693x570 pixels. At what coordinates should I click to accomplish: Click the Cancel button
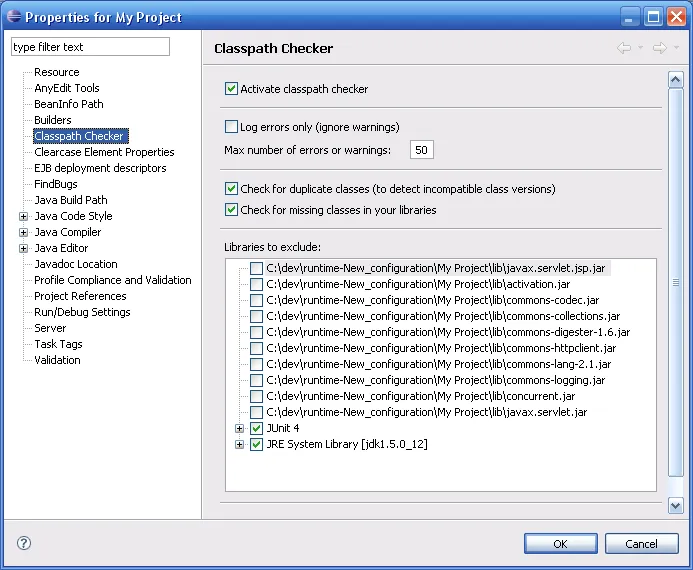(641, 543)
